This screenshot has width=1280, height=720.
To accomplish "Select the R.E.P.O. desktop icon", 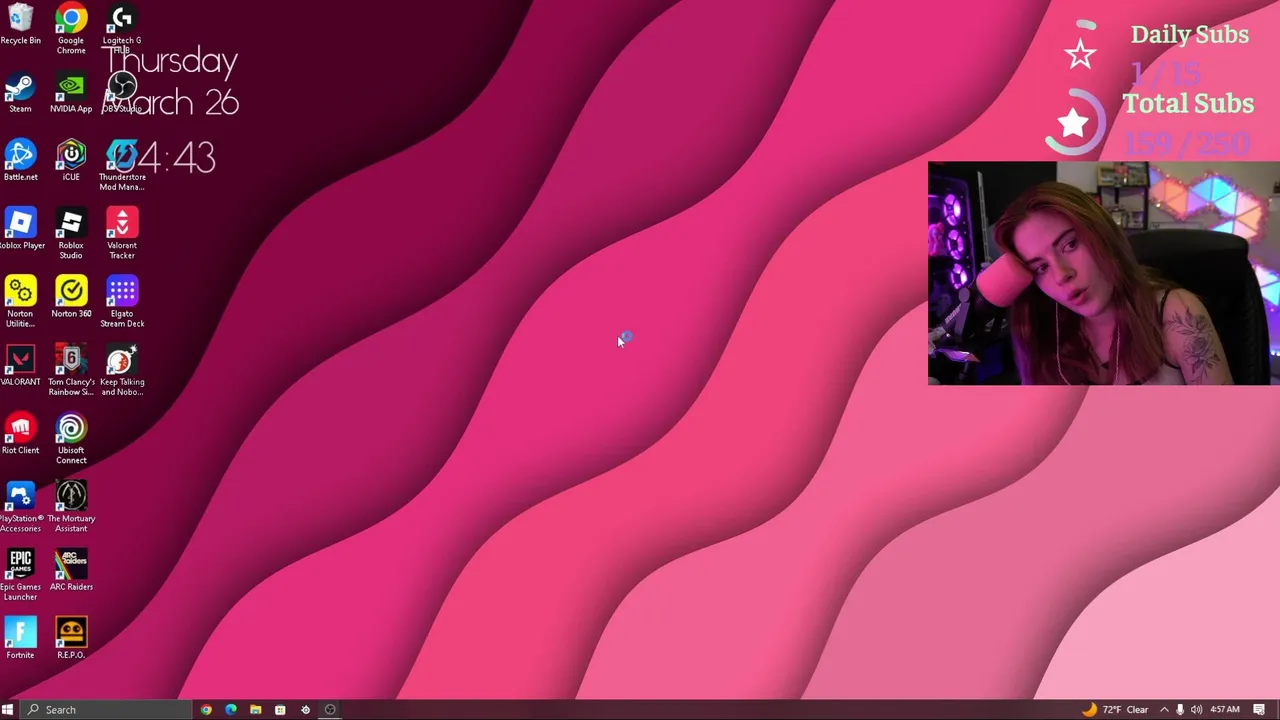I will point(71,639).
